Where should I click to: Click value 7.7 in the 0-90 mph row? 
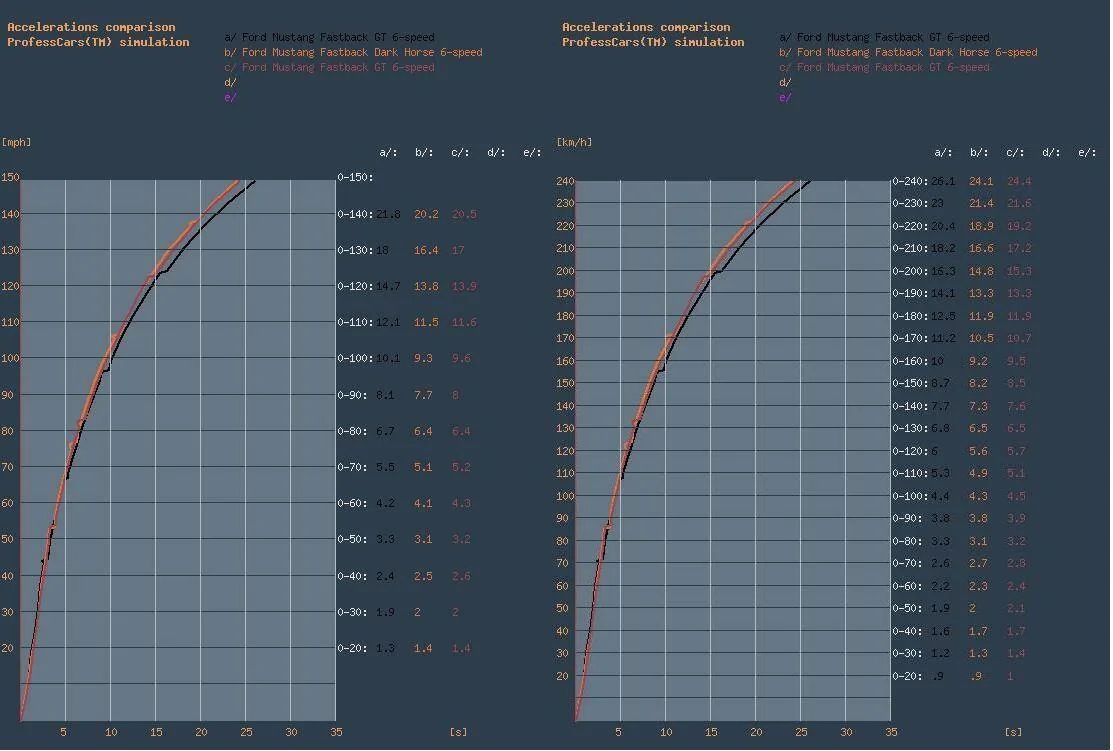423,395
